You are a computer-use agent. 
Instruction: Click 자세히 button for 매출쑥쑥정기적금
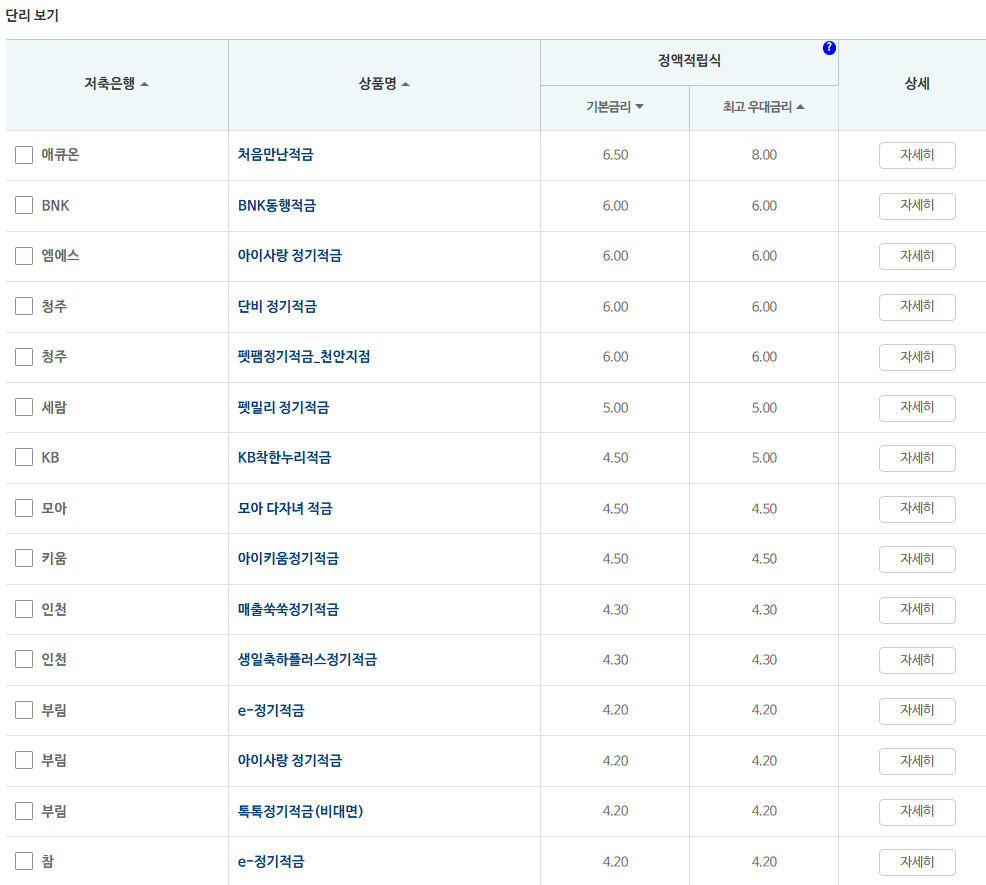(917, 609)
